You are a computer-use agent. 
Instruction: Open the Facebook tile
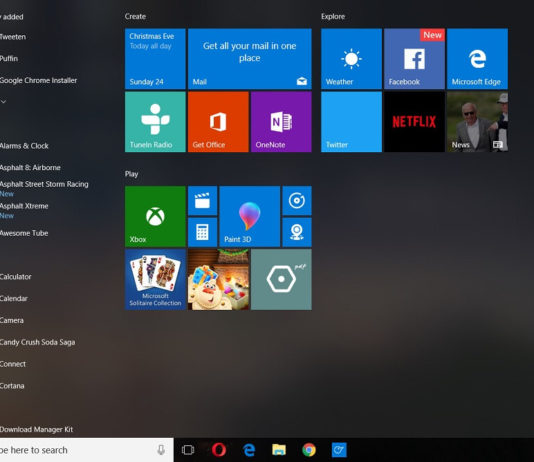click(x=414, y=59)
